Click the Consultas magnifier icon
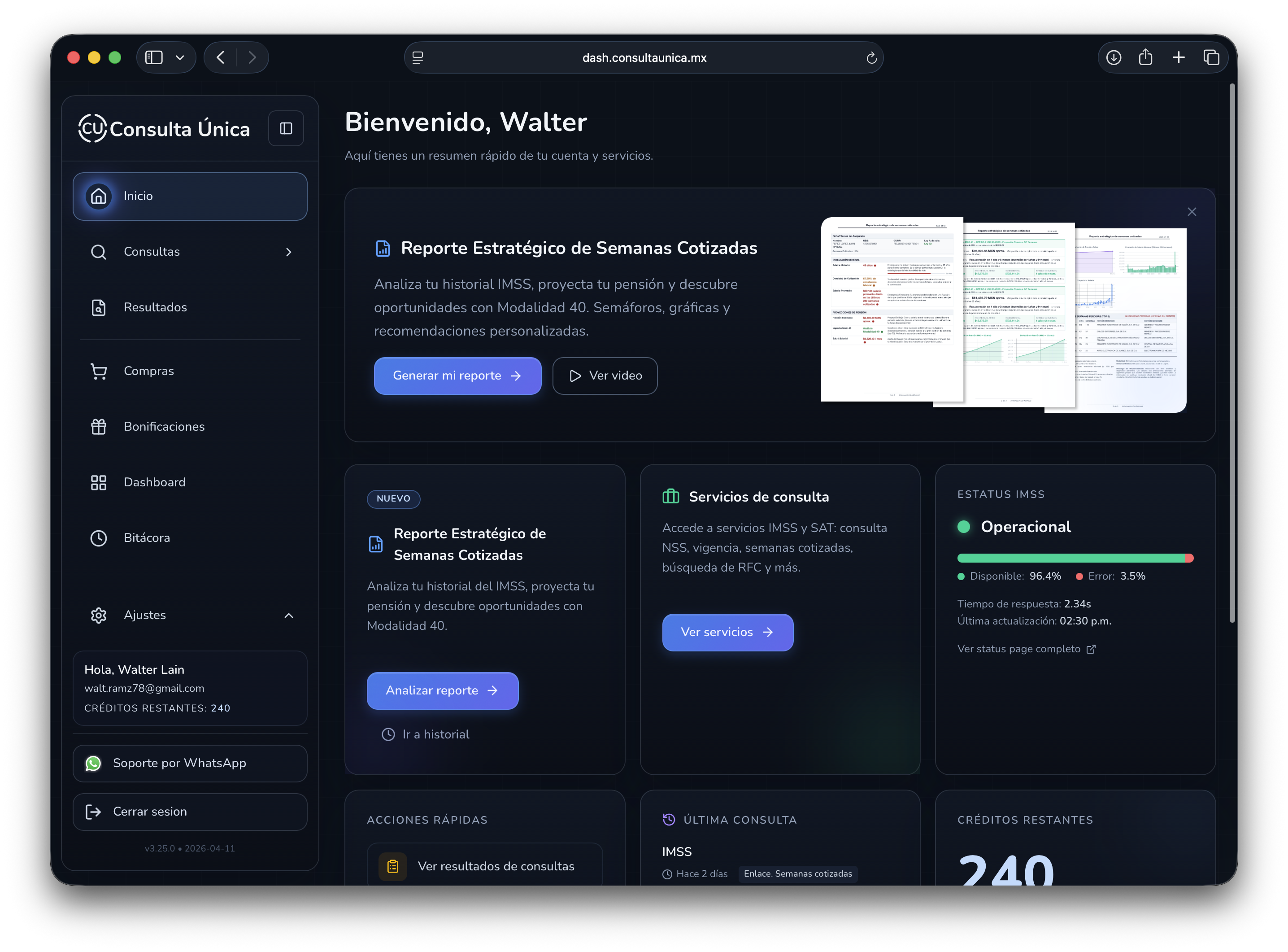This screenshot has height=952, width=1288. point(99,252)
